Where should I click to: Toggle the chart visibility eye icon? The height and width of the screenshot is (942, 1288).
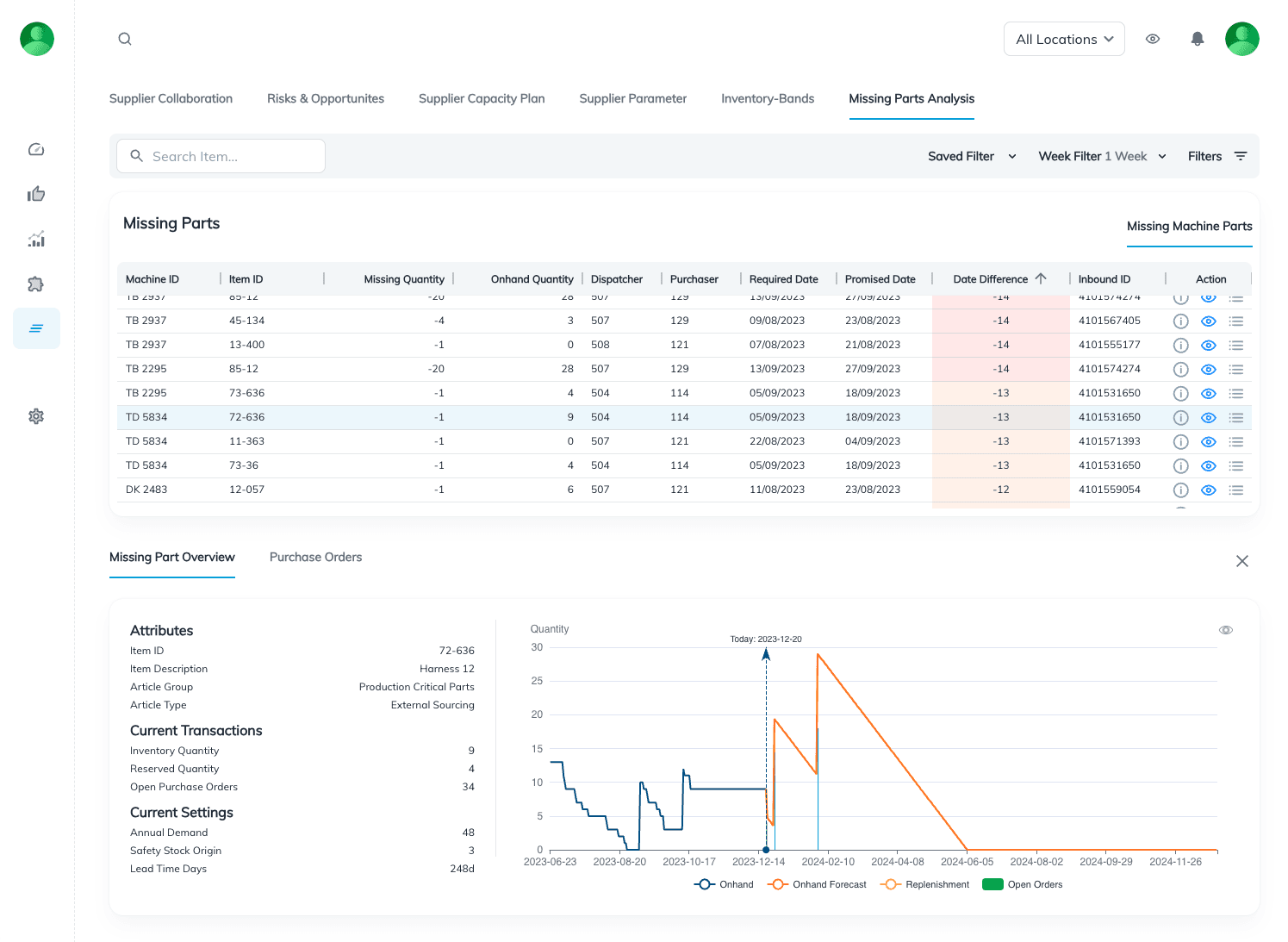click(1225, 630)
